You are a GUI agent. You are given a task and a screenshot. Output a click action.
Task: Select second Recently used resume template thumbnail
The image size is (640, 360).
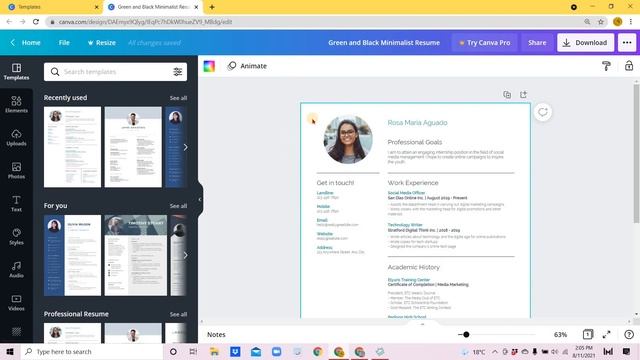point(133,147)
